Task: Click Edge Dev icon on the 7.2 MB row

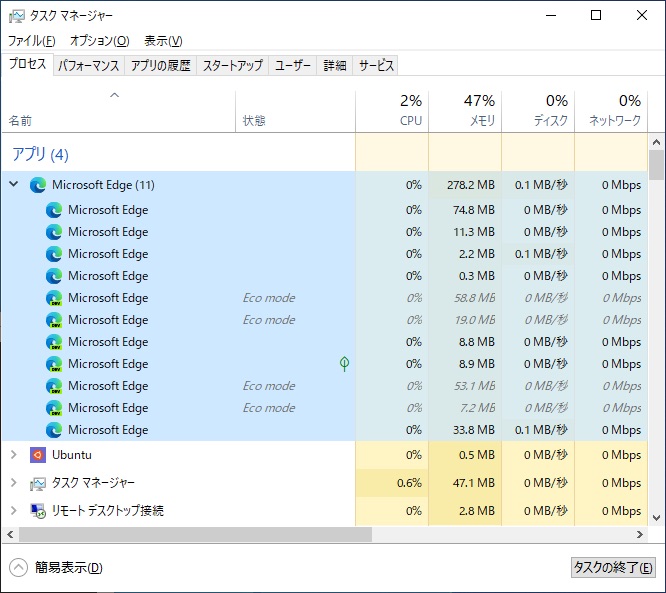Action: 54,408
